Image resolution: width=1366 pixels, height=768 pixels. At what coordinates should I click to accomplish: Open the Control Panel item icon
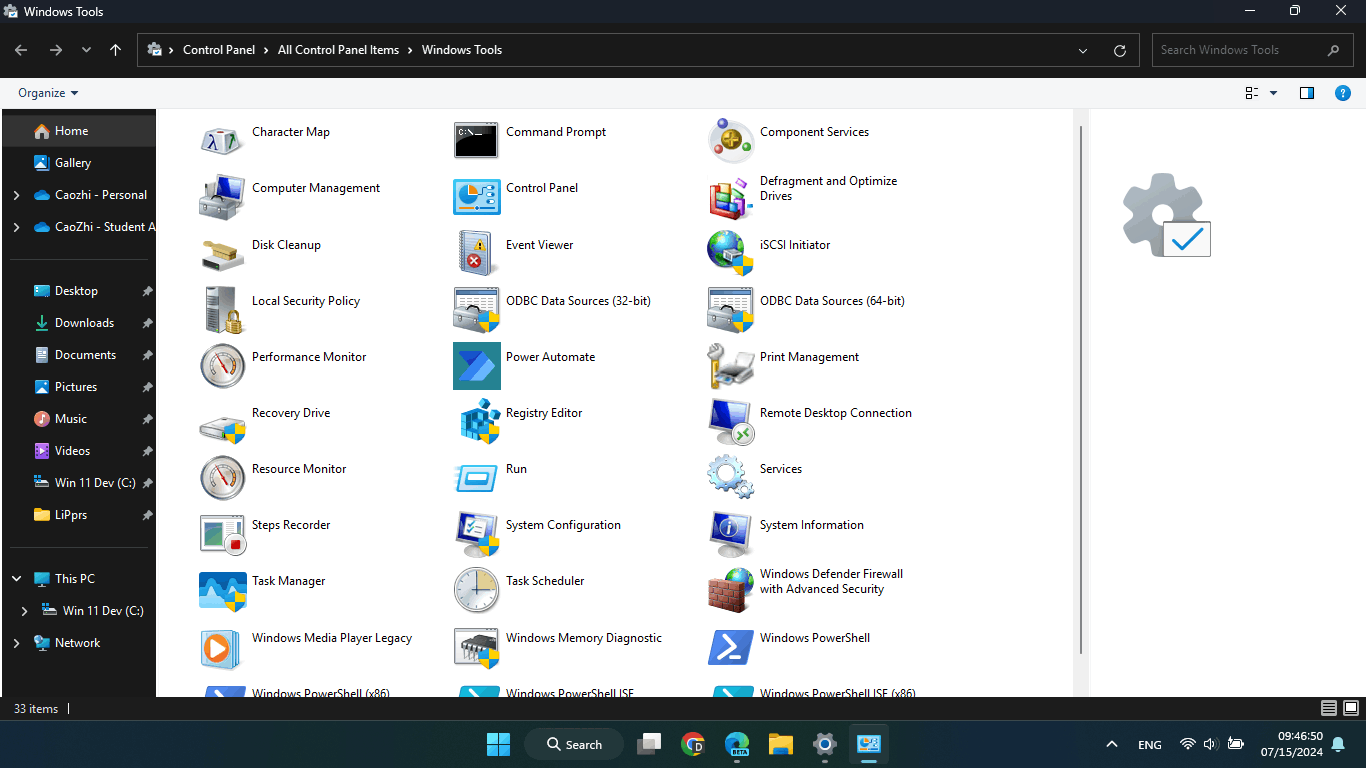click(476, 198)
